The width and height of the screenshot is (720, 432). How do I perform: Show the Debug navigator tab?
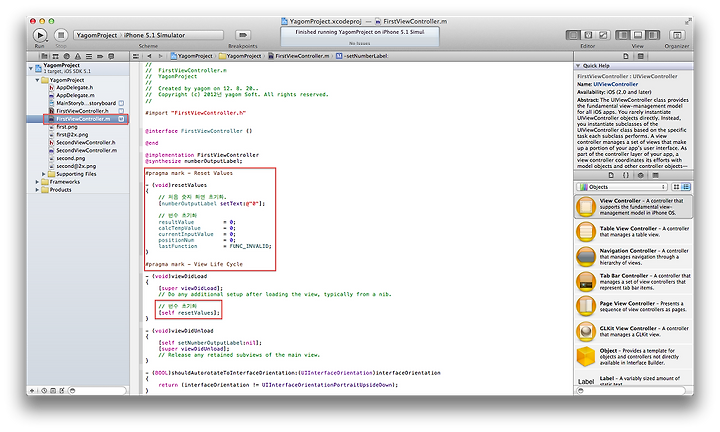click(89, 56)
